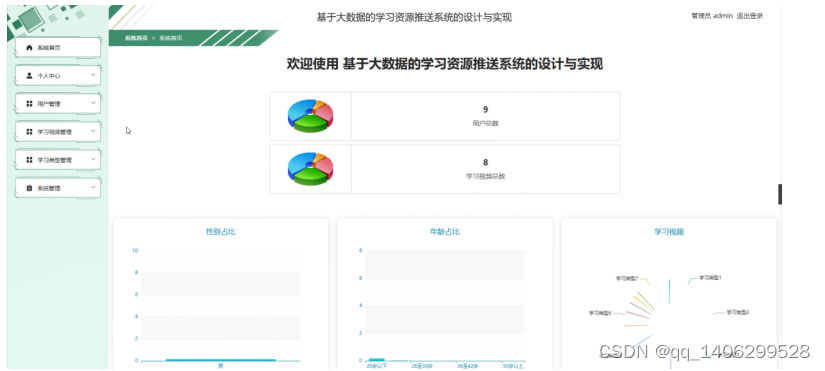The width and height of the screenshot is (825, 371).
Task: Click the teal 男 bar in 性别占比 chart
Action: coord(220,360)
